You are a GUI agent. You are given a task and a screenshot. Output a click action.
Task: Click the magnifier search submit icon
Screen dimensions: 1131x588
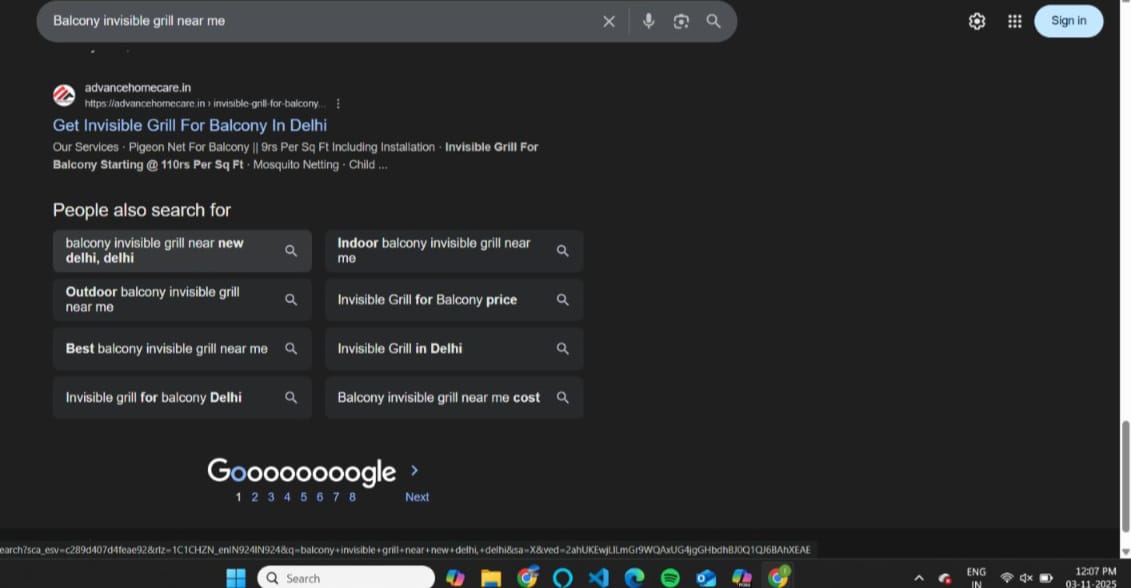713,21
